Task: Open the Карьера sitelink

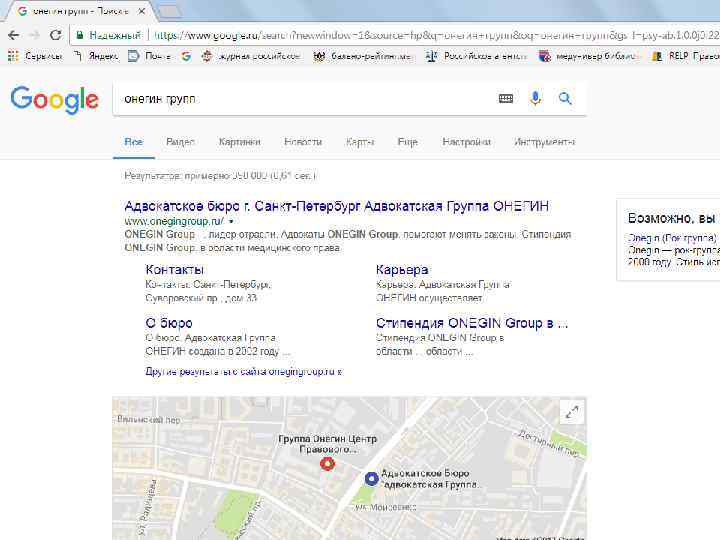Action: coord(402,270)
